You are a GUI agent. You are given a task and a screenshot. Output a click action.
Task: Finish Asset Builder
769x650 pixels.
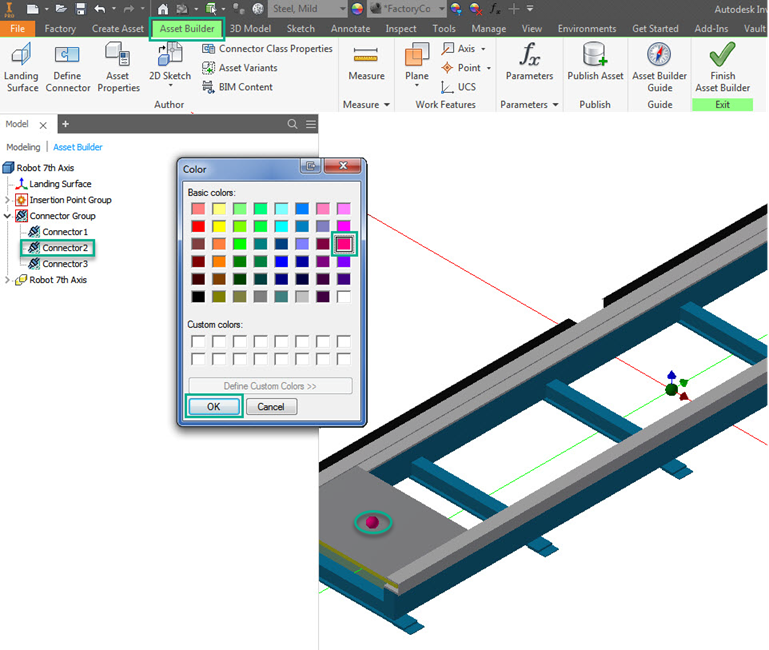tap(722, 68)
